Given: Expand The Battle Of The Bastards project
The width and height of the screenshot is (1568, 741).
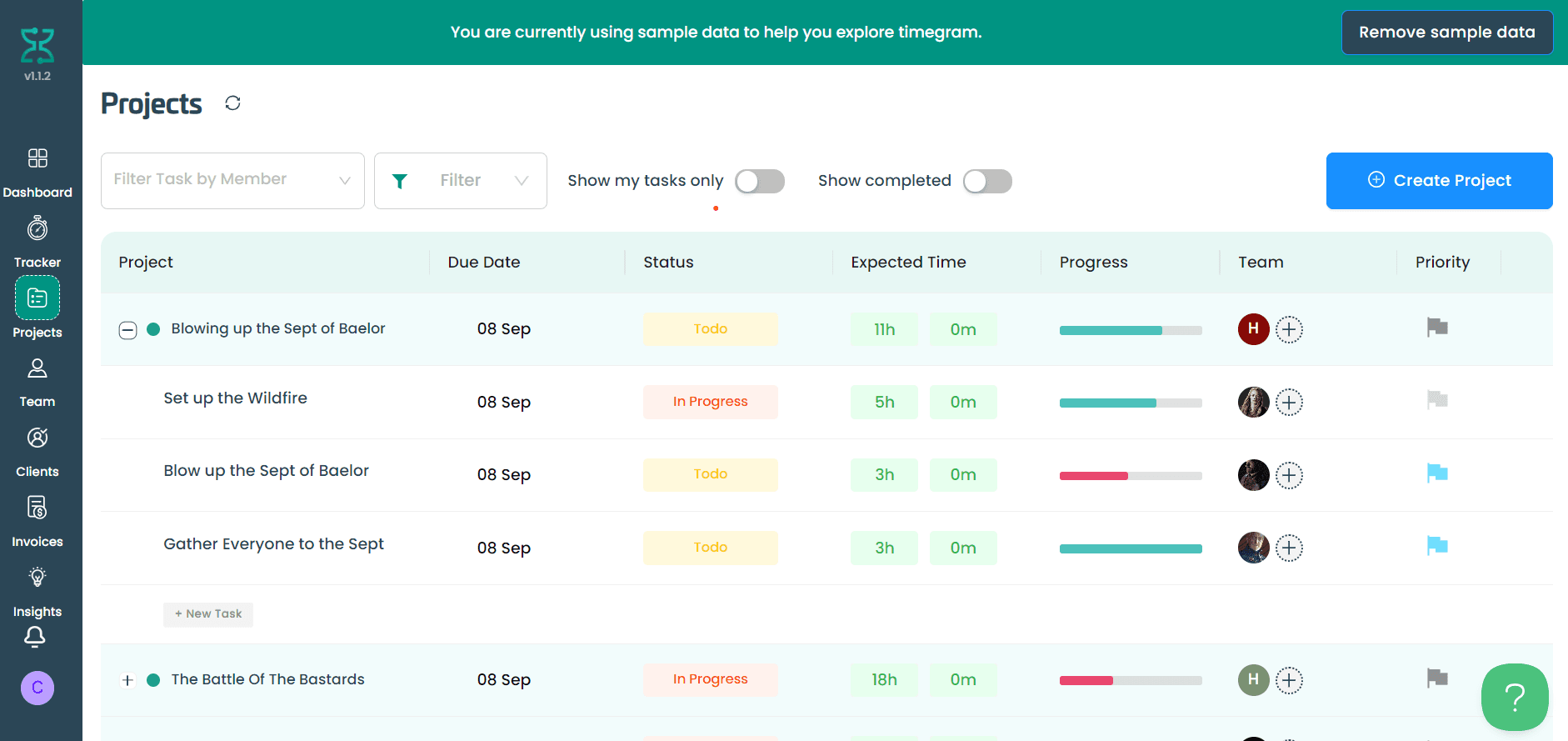Looking at the screenshot, I should pos(127,680).
